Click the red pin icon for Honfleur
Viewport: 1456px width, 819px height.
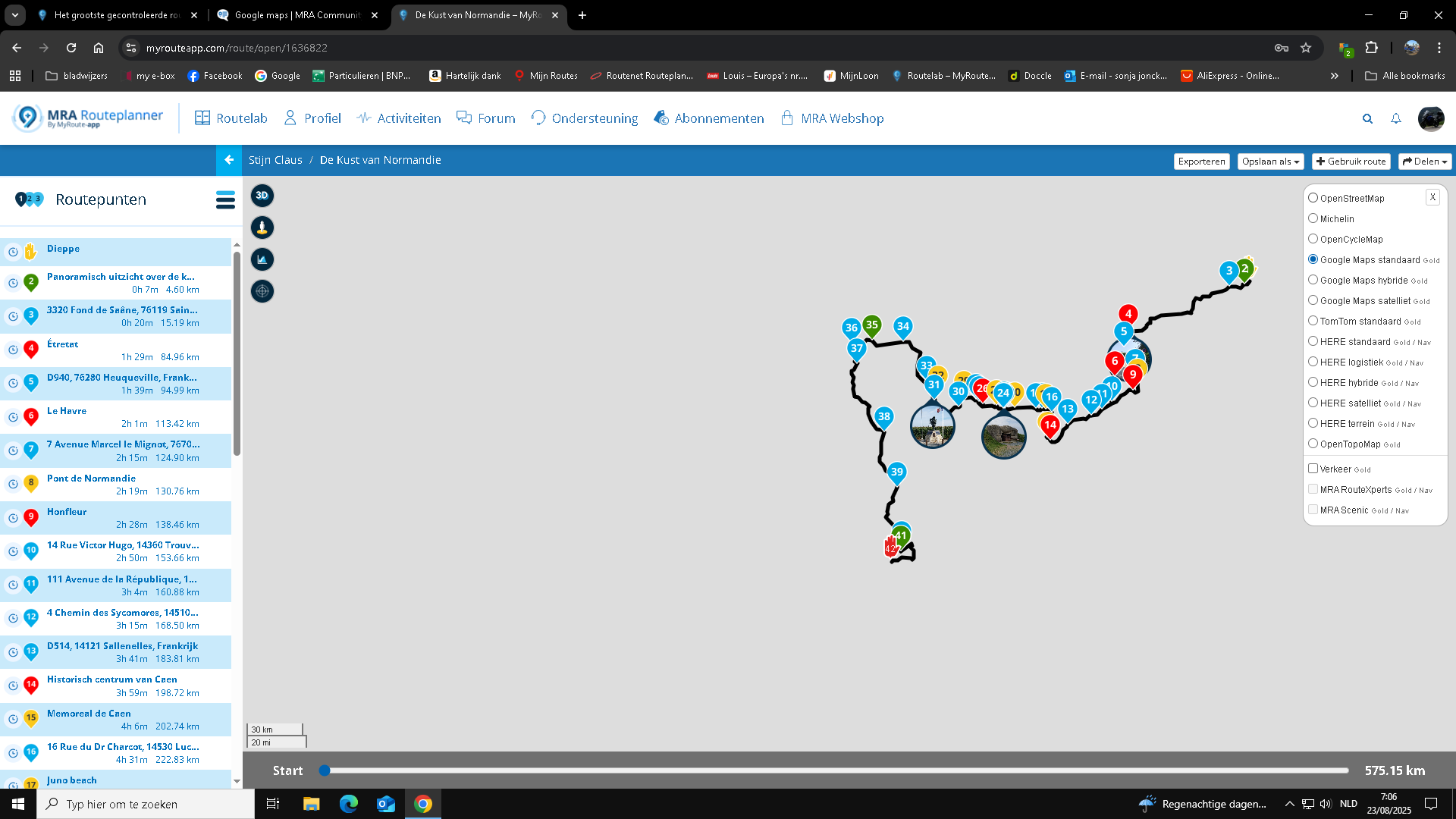(x=31, y=517)
